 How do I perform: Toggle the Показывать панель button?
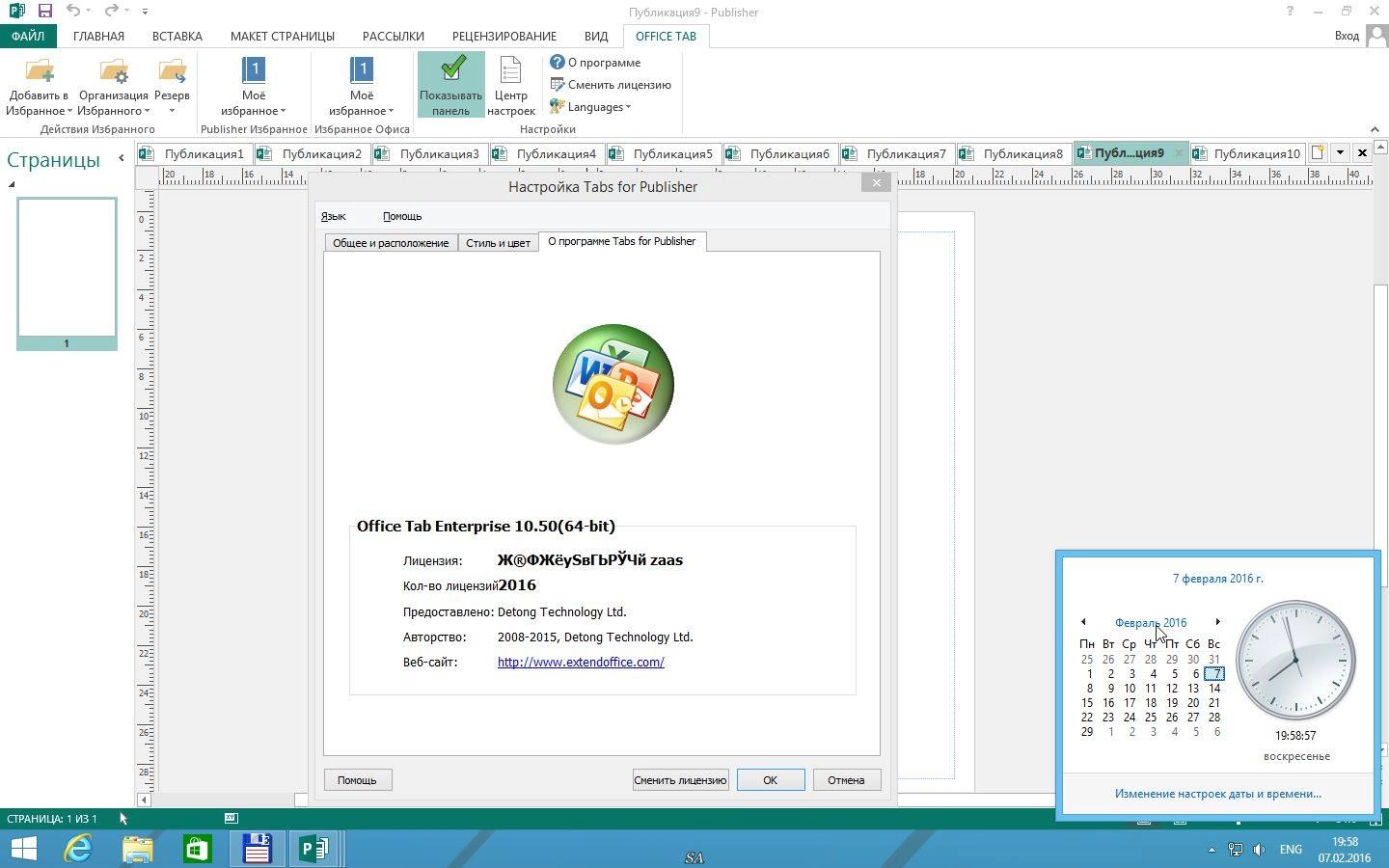click(x=450, y=86)
